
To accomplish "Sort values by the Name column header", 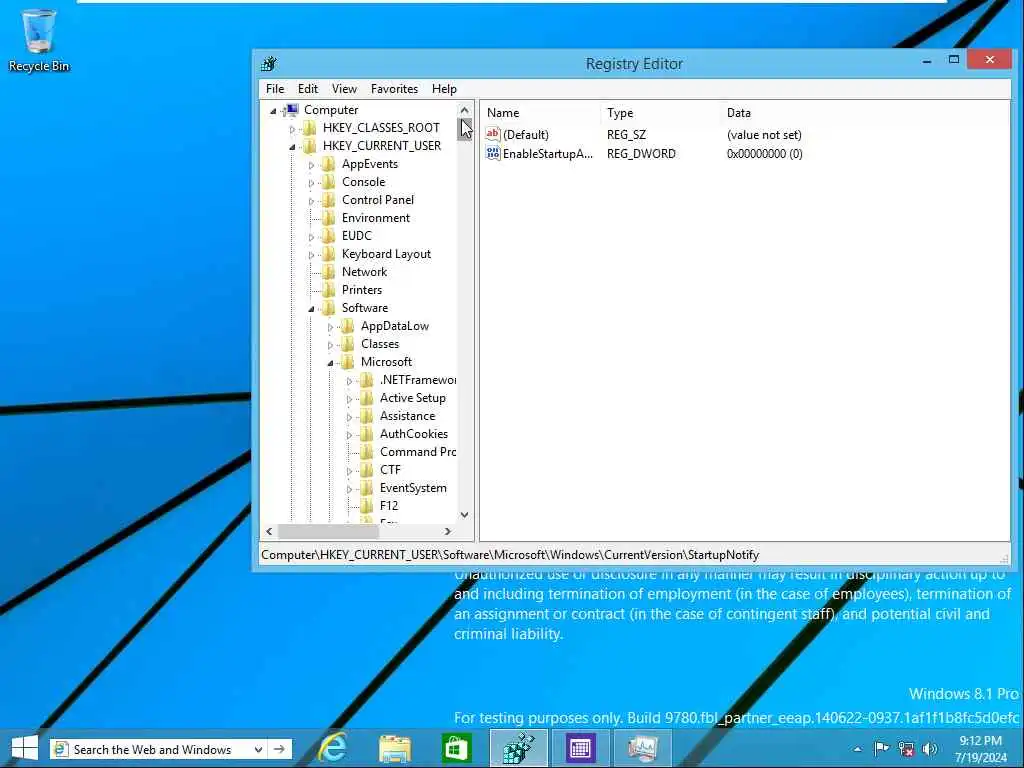I will coord(541,113).
